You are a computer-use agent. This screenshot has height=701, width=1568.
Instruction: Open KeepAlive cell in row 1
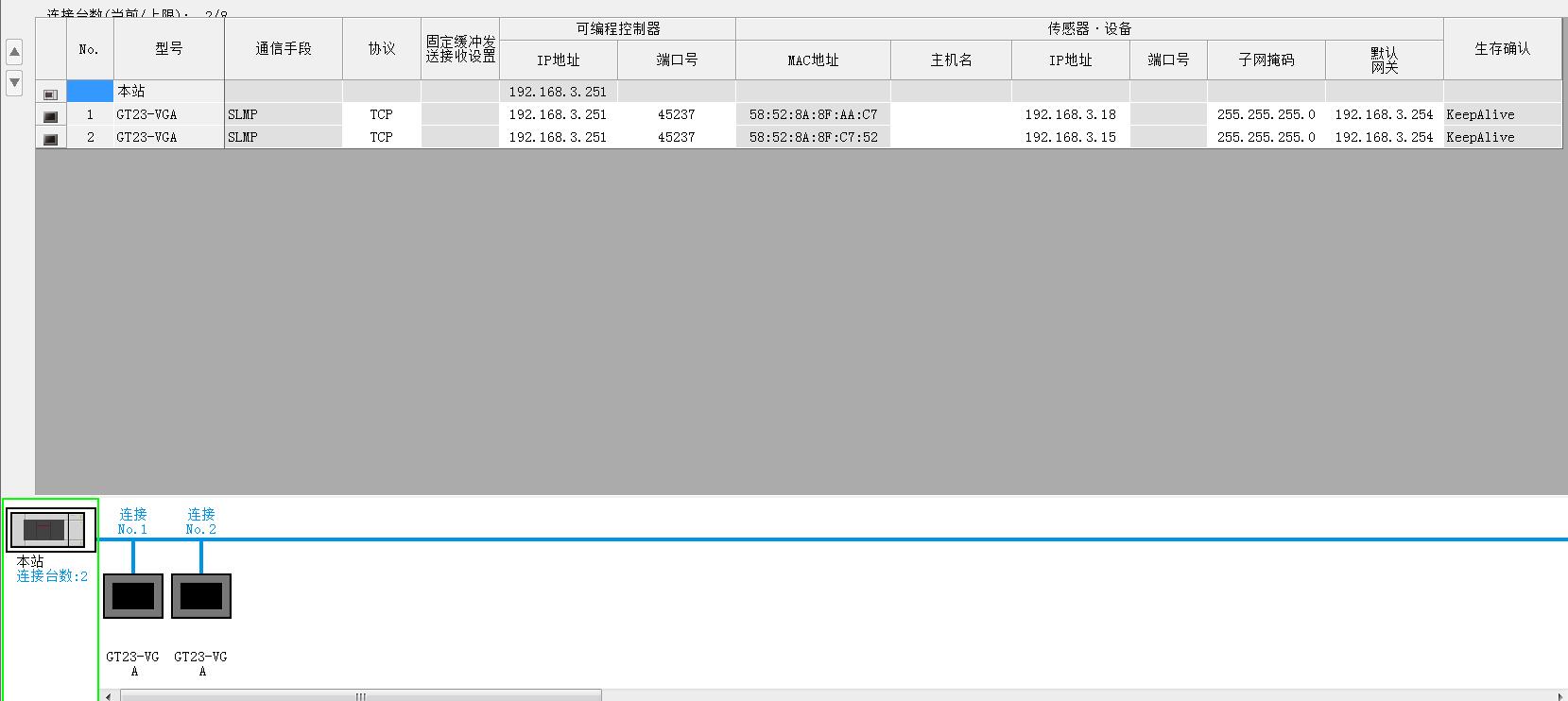tap(1501, 114)
